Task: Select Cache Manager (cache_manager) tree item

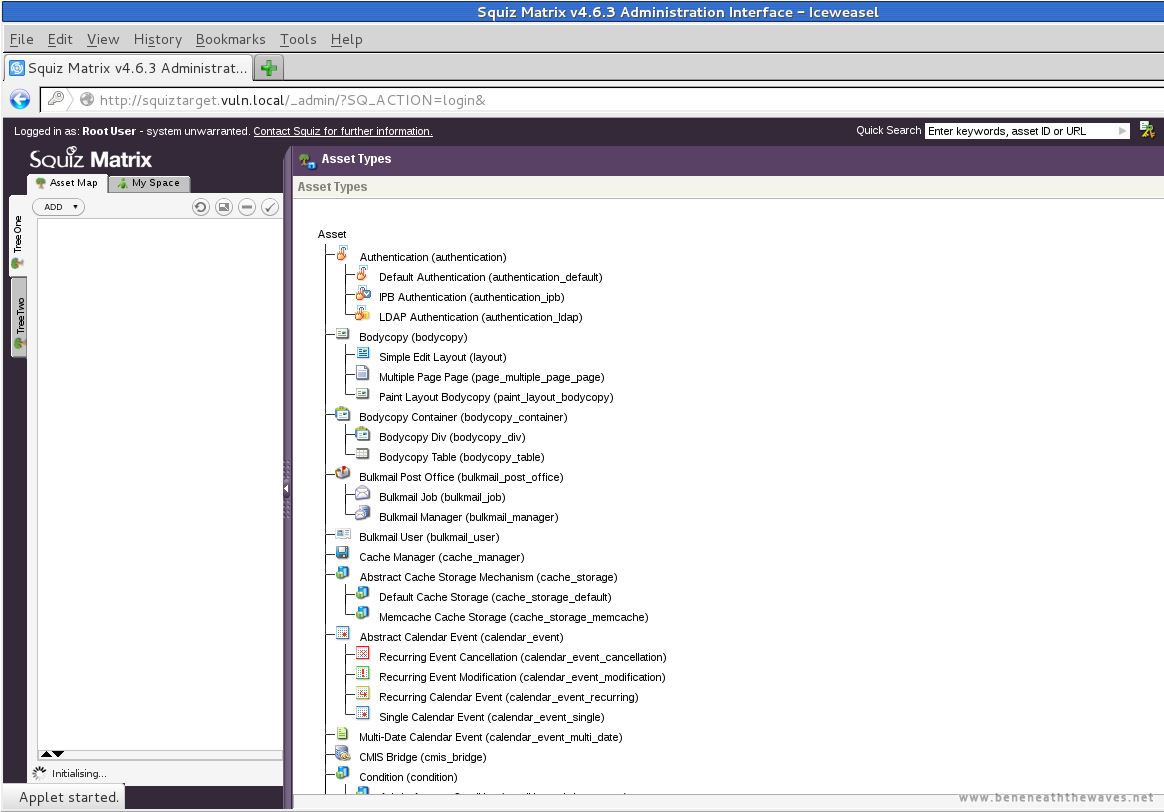Action: (x=442, y=557)
